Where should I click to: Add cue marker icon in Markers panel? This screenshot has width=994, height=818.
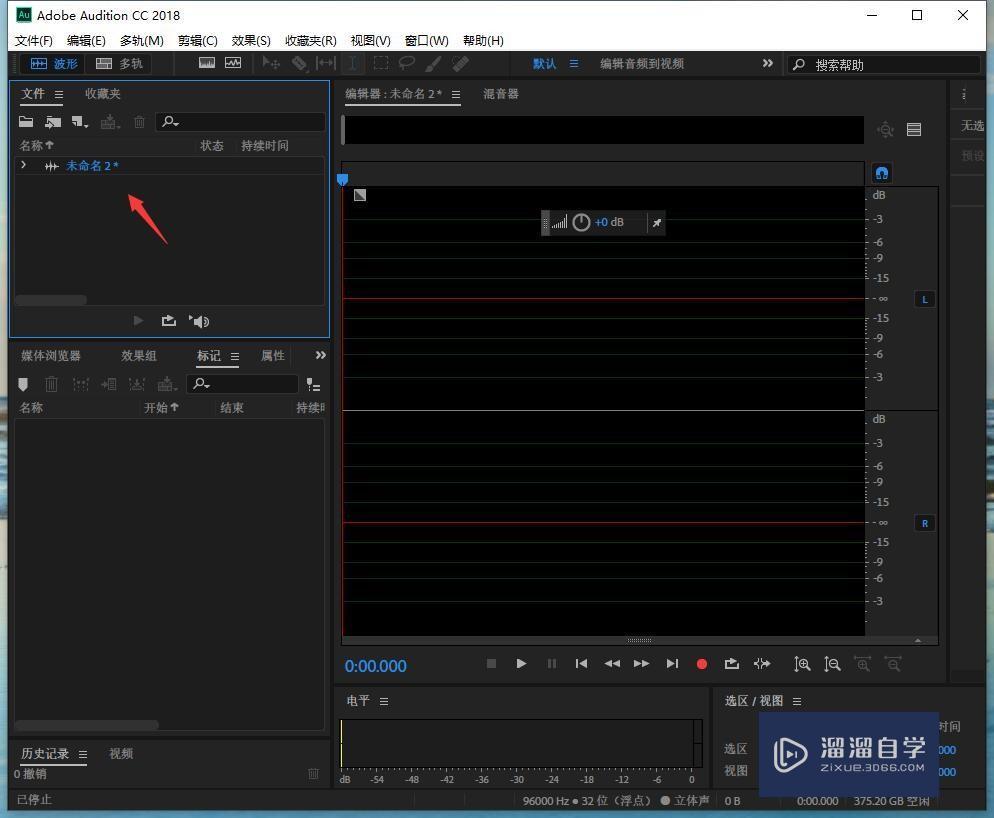pos(23,384)
